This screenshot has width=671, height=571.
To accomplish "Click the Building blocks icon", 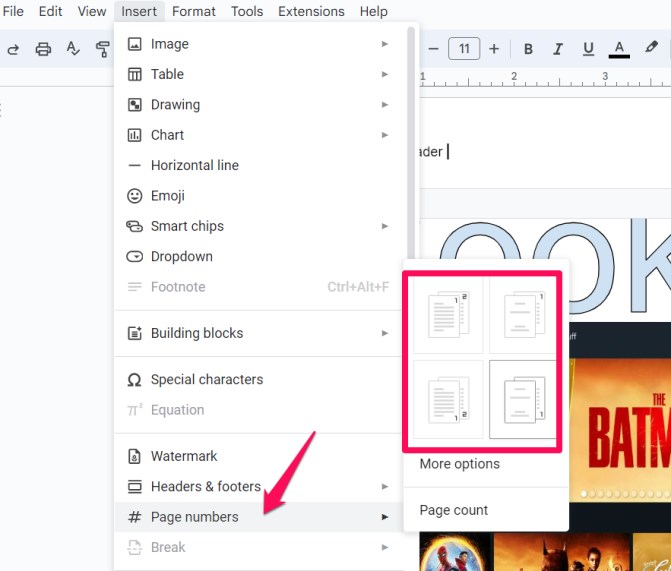I will click(134, 333).
